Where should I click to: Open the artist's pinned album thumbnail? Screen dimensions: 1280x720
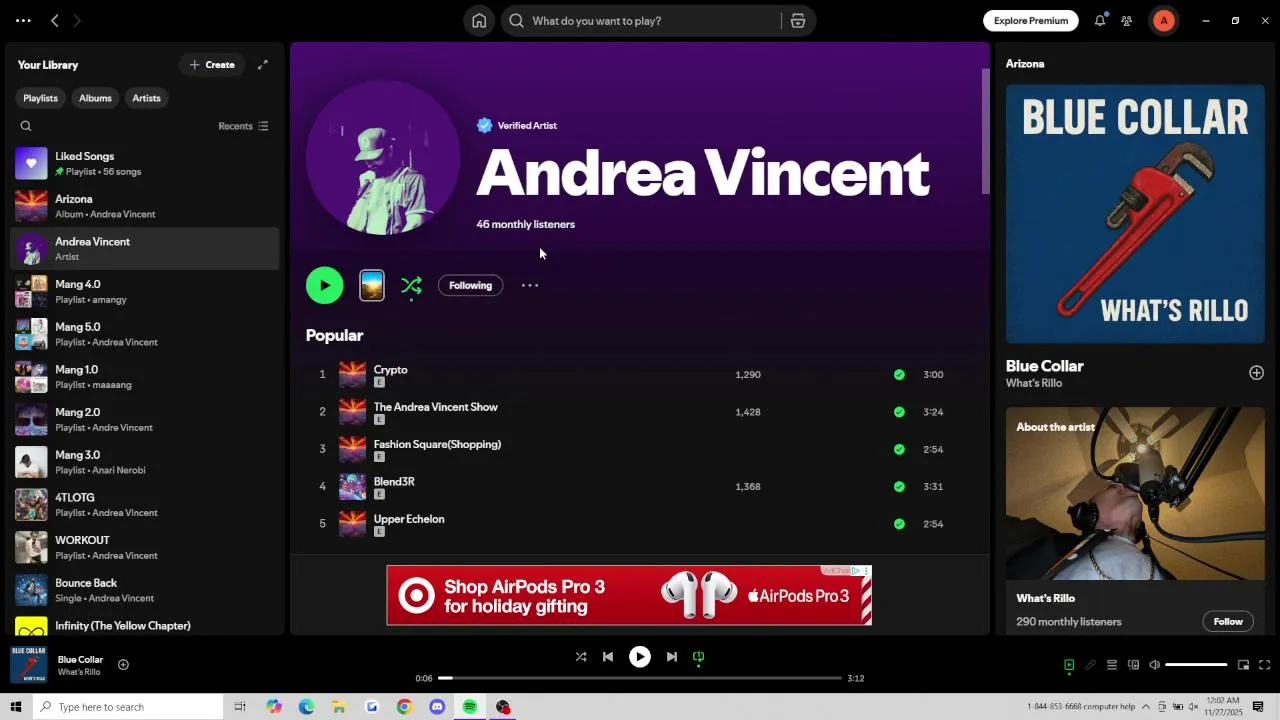pyautogui.click(x=372, y=285)
